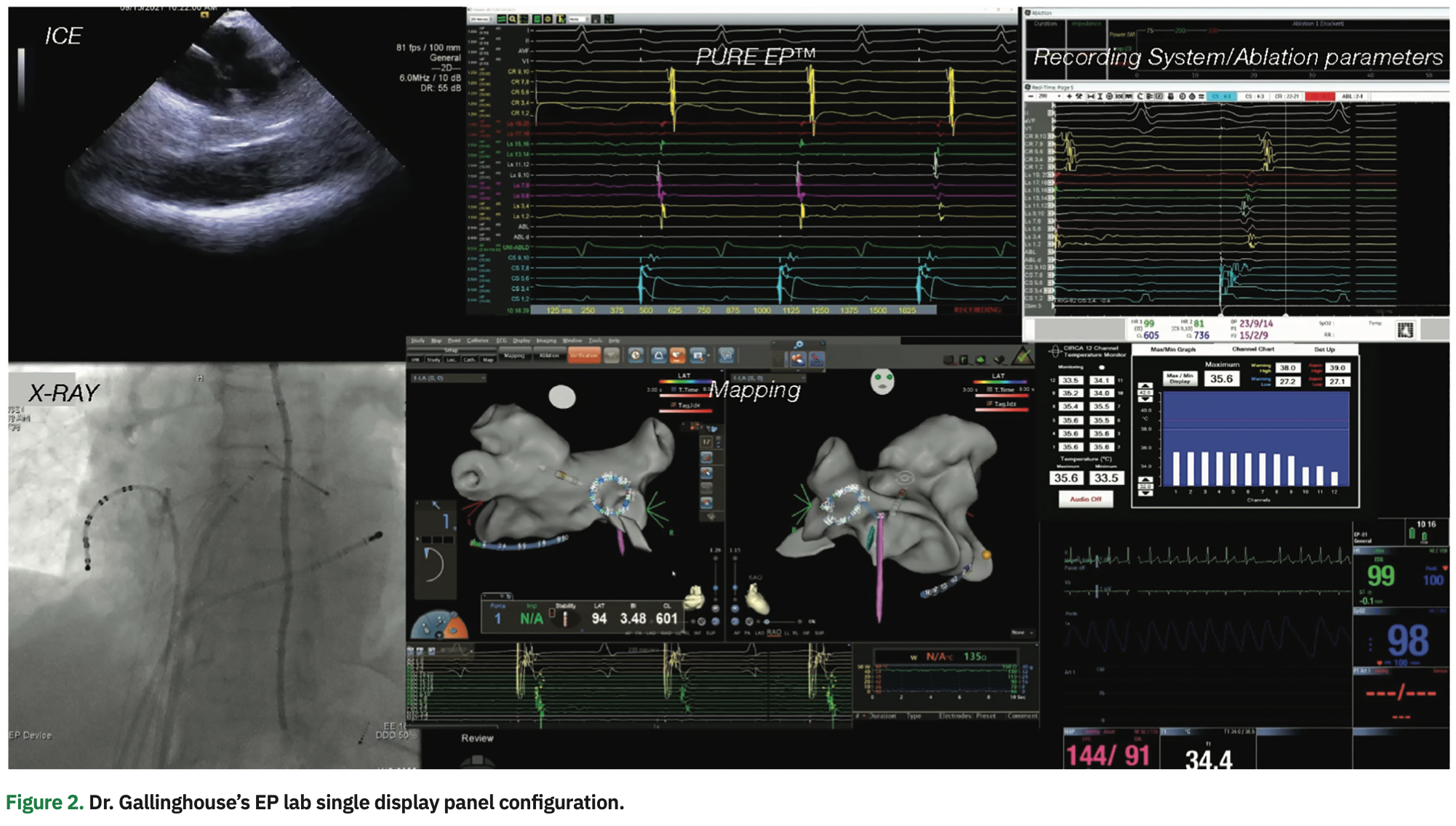Click the caliper measurement icon in recording toolbar
The image size is (1456, 826).
(1091, 96)
